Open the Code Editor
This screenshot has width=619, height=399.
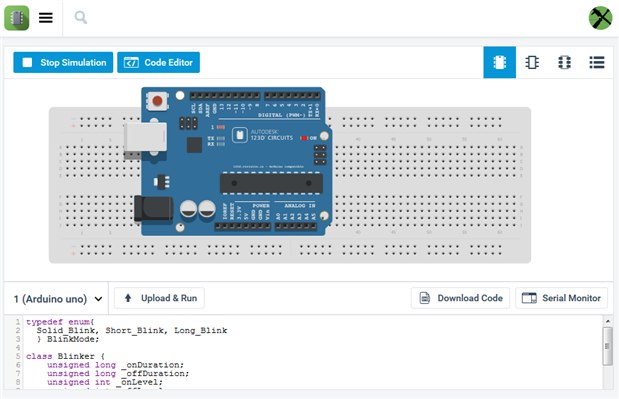[x=158, y=62]
